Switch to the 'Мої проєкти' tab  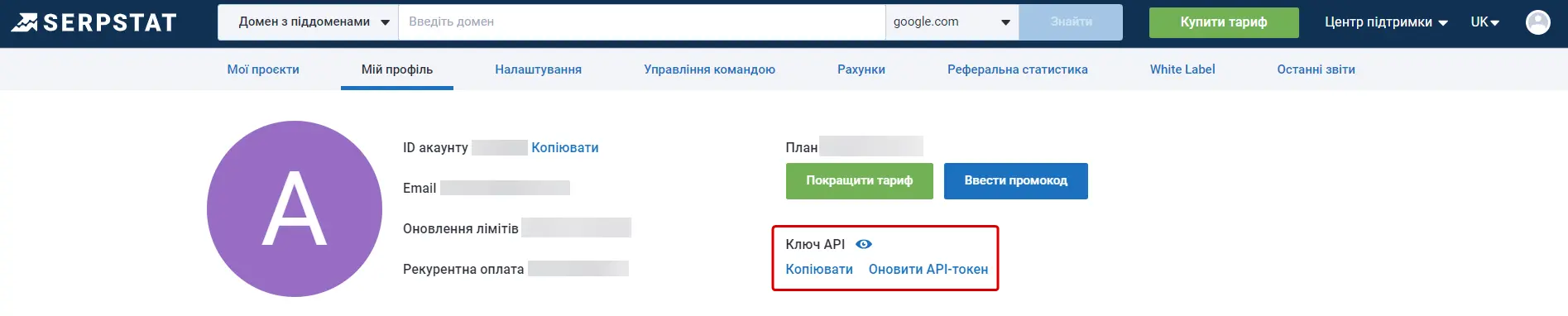[263, 69]
